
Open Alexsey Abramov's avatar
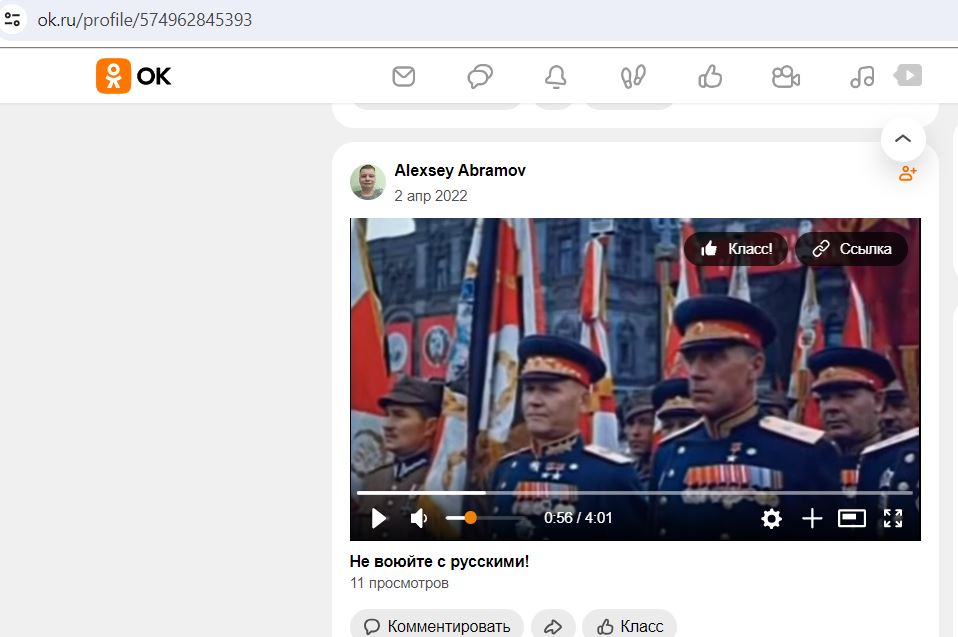coord(368,182)
